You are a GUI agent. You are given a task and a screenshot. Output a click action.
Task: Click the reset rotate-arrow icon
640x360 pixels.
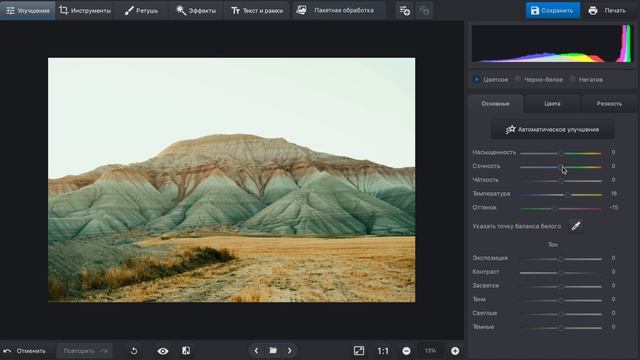134,351
